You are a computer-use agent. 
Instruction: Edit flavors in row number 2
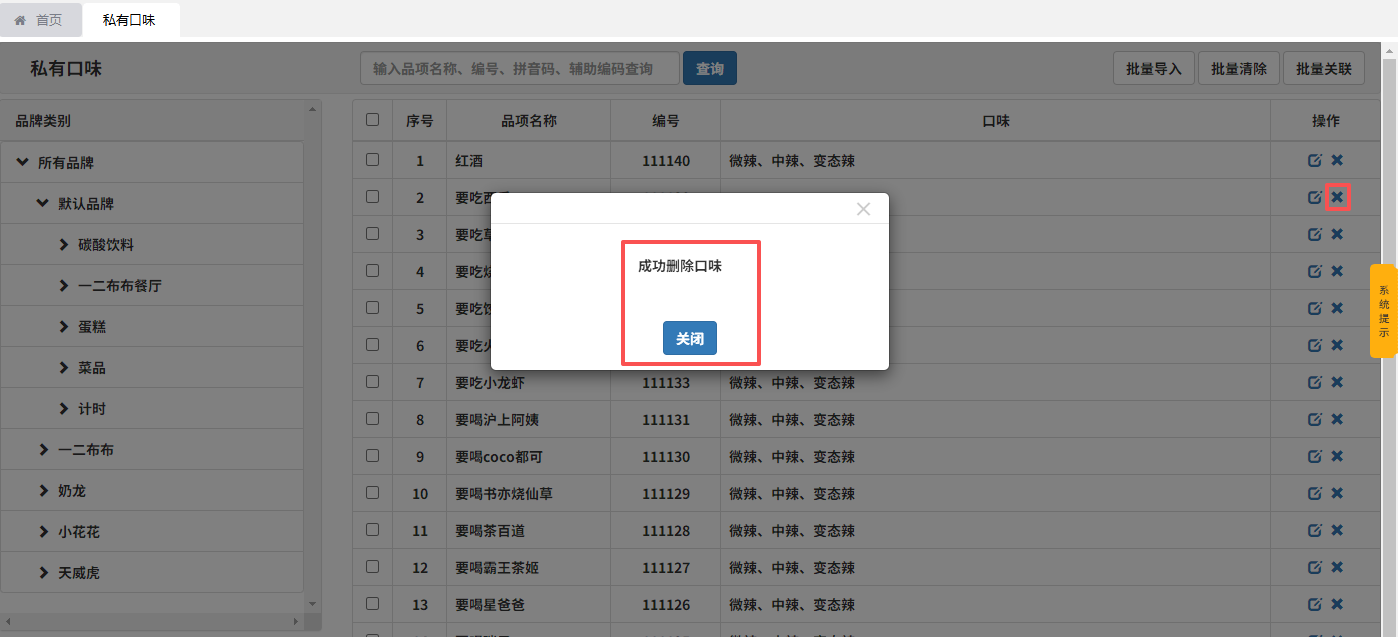[x=1315, y=197]
